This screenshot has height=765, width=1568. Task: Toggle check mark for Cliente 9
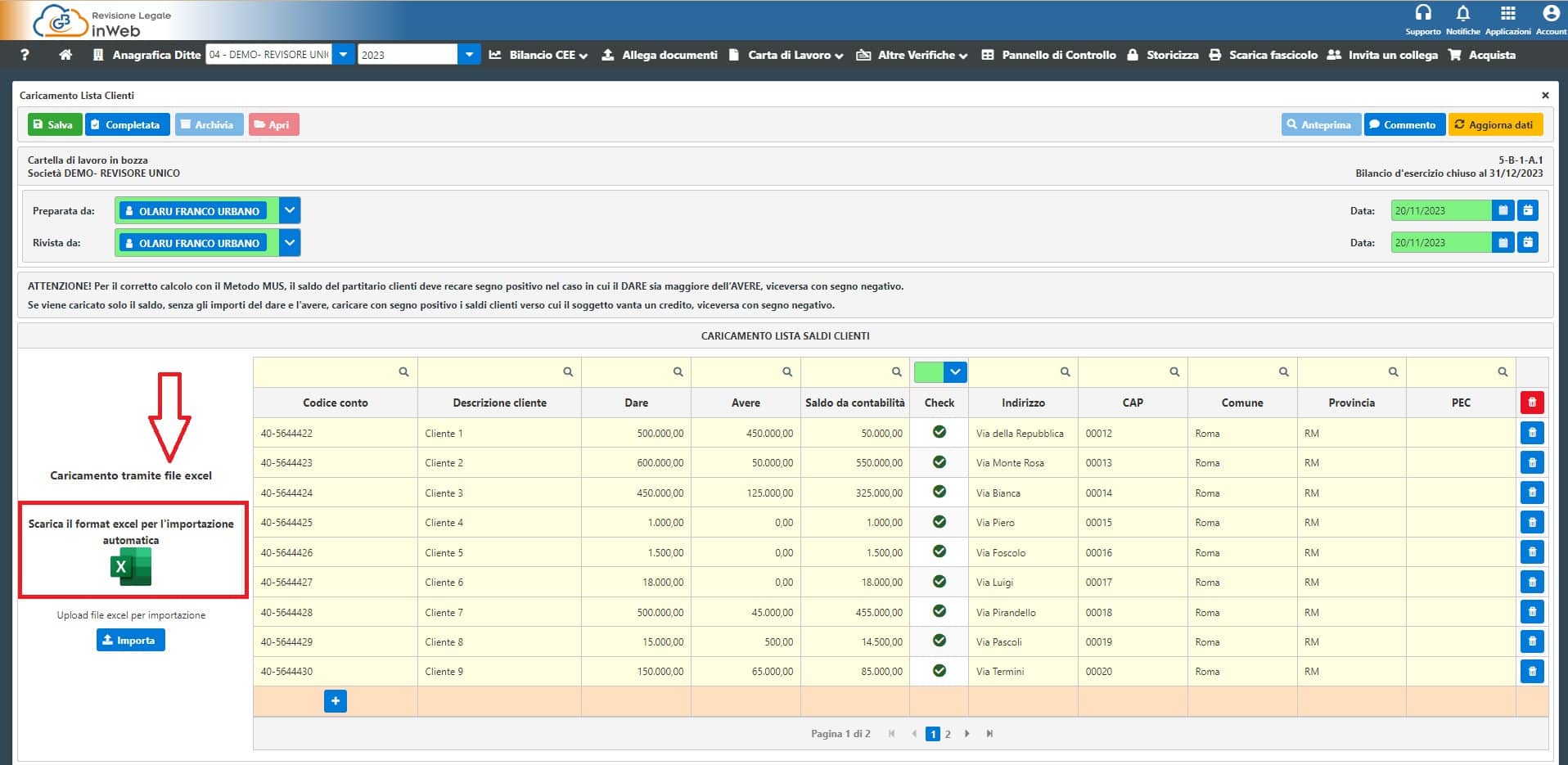pos(939,670)
